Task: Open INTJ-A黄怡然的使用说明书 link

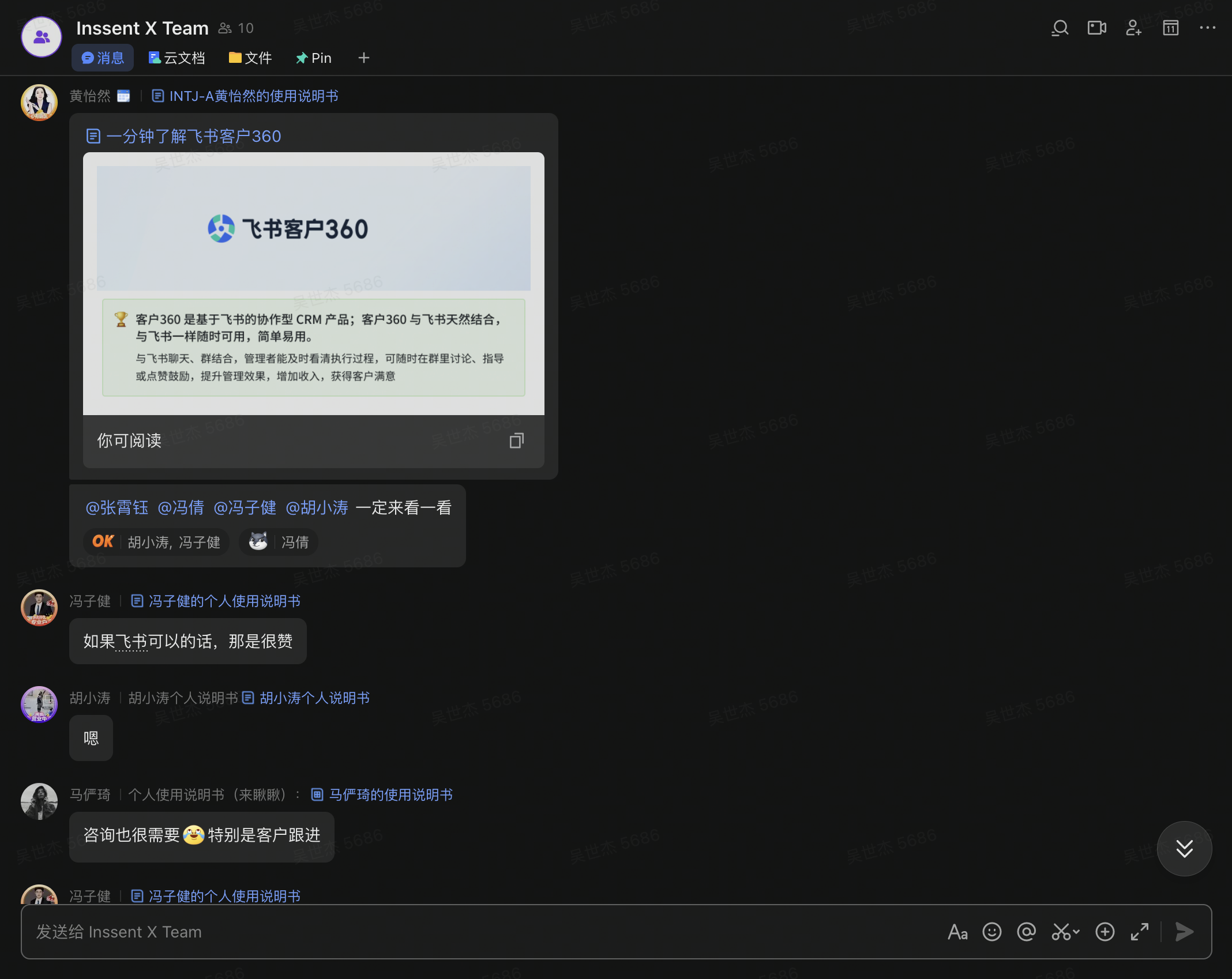Action: tap(245, 96)
